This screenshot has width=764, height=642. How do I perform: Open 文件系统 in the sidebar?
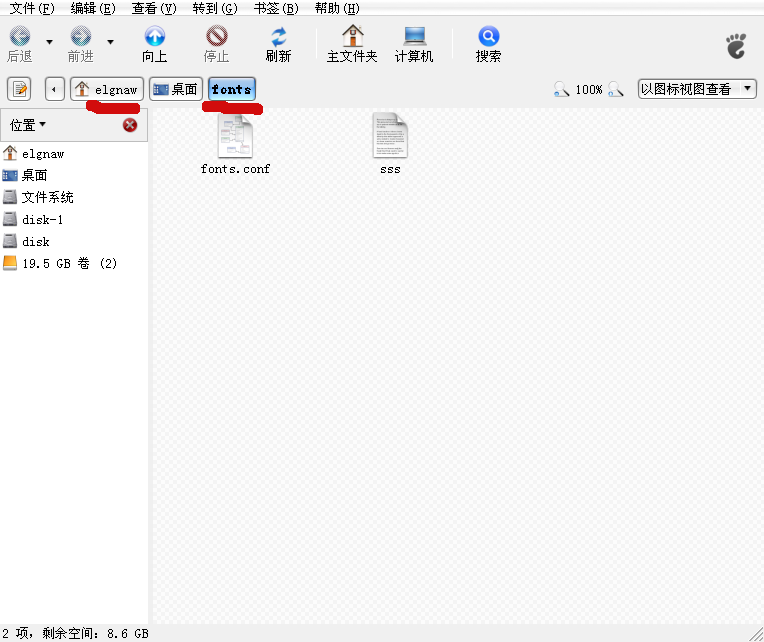point(74,197)
